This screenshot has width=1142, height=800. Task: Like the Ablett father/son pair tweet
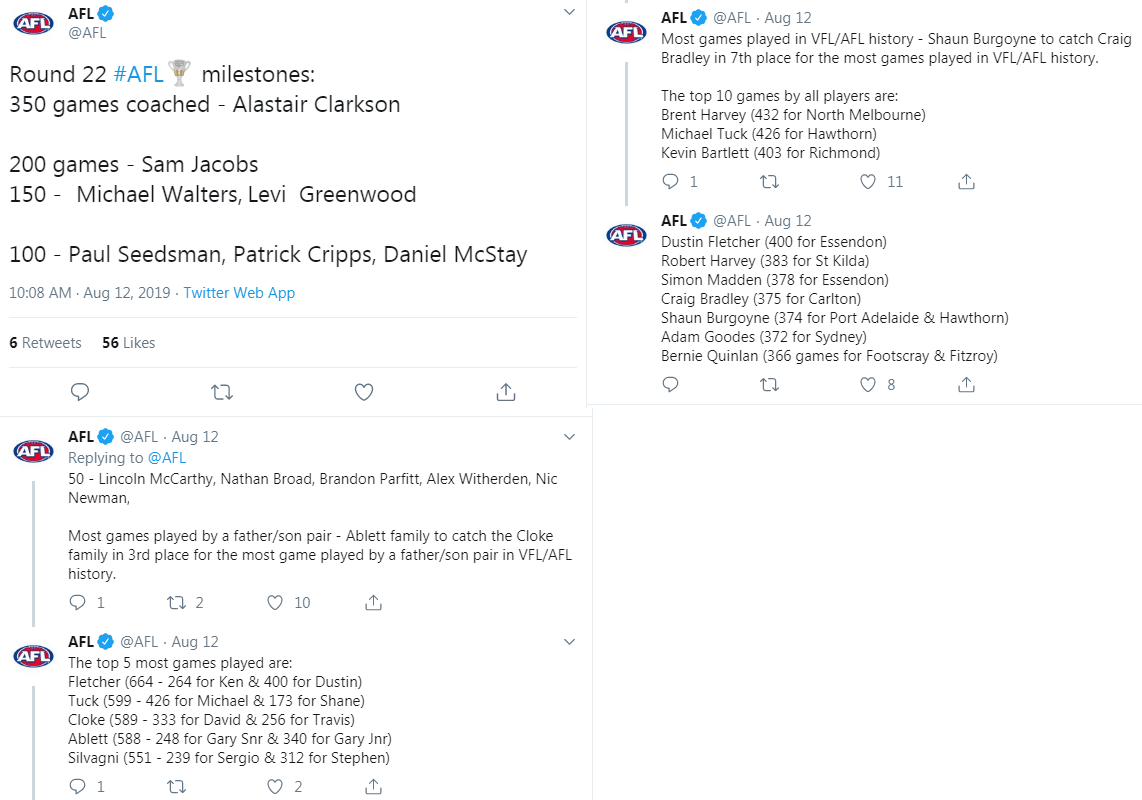275,603
